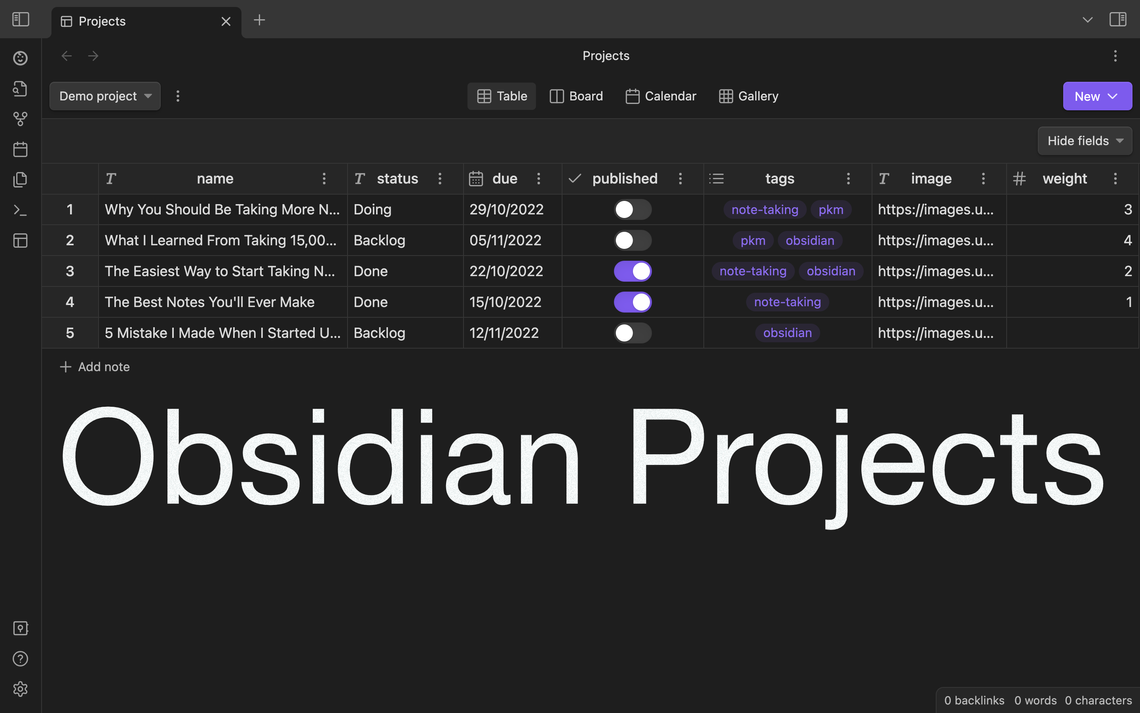The width and height of the screenshot is (1140, 713).
Task: Open the graph view from the left ribbon
Action: [x=18, y=117]
